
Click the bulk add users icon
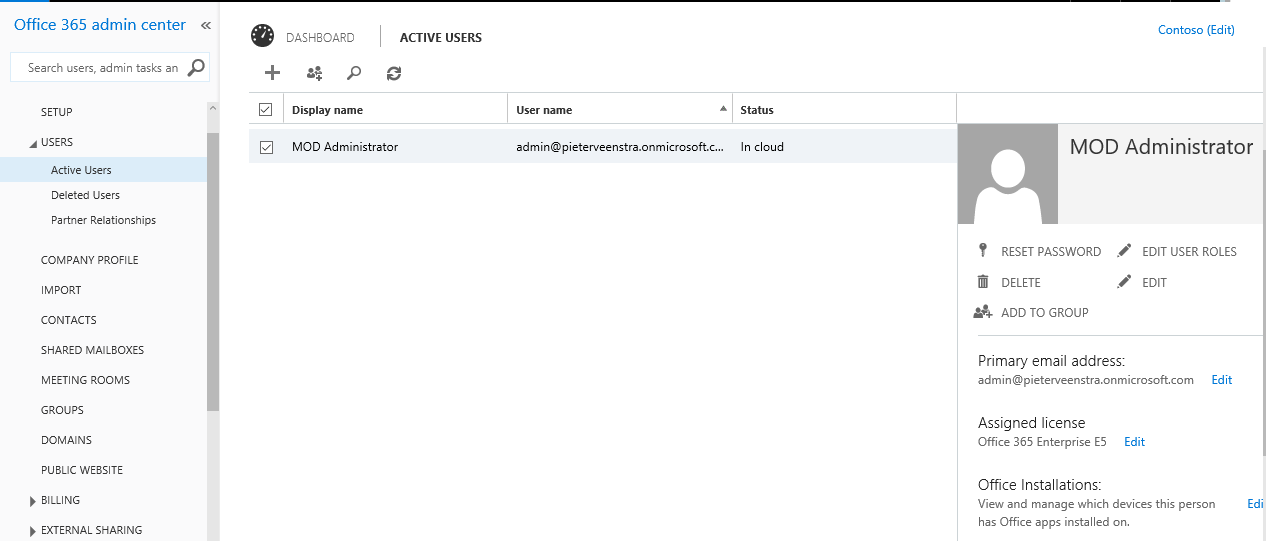click(x=314, y=73)
